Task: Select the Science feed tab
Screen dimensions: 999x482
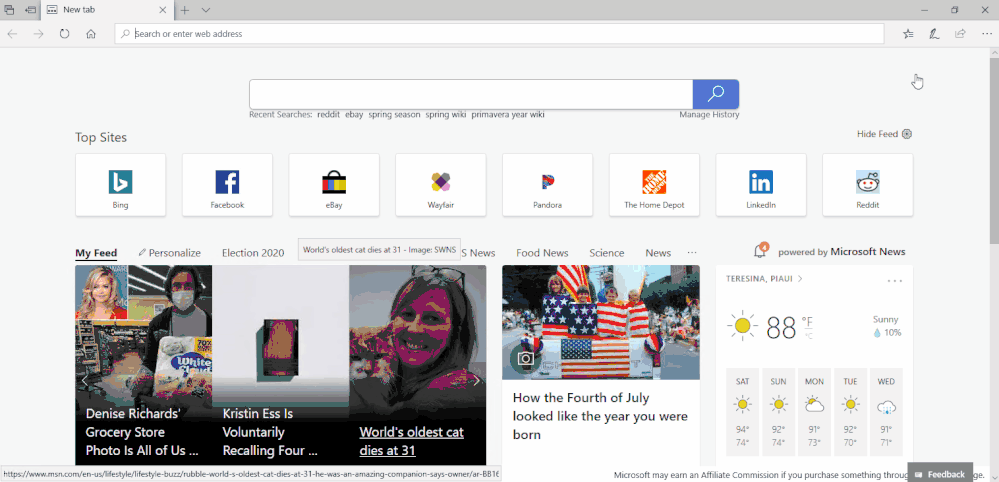Action: (x=607, y=253)
